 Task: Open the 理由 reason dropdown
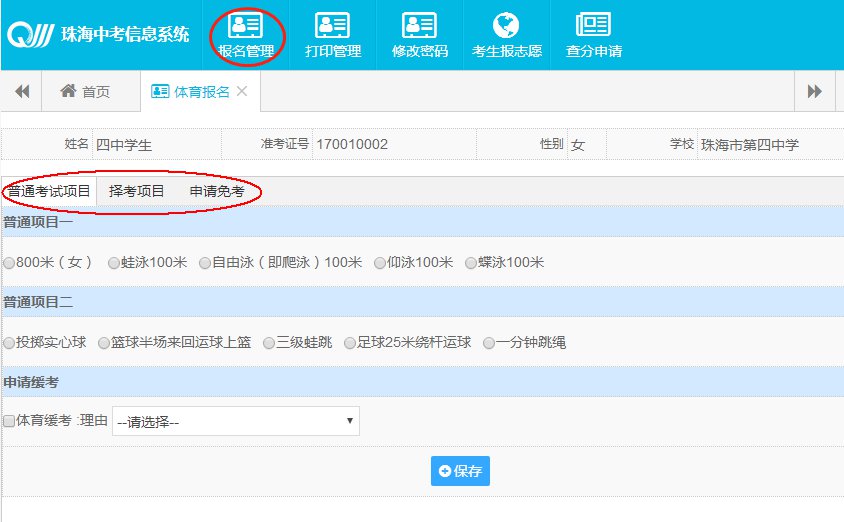pos(235,422)
